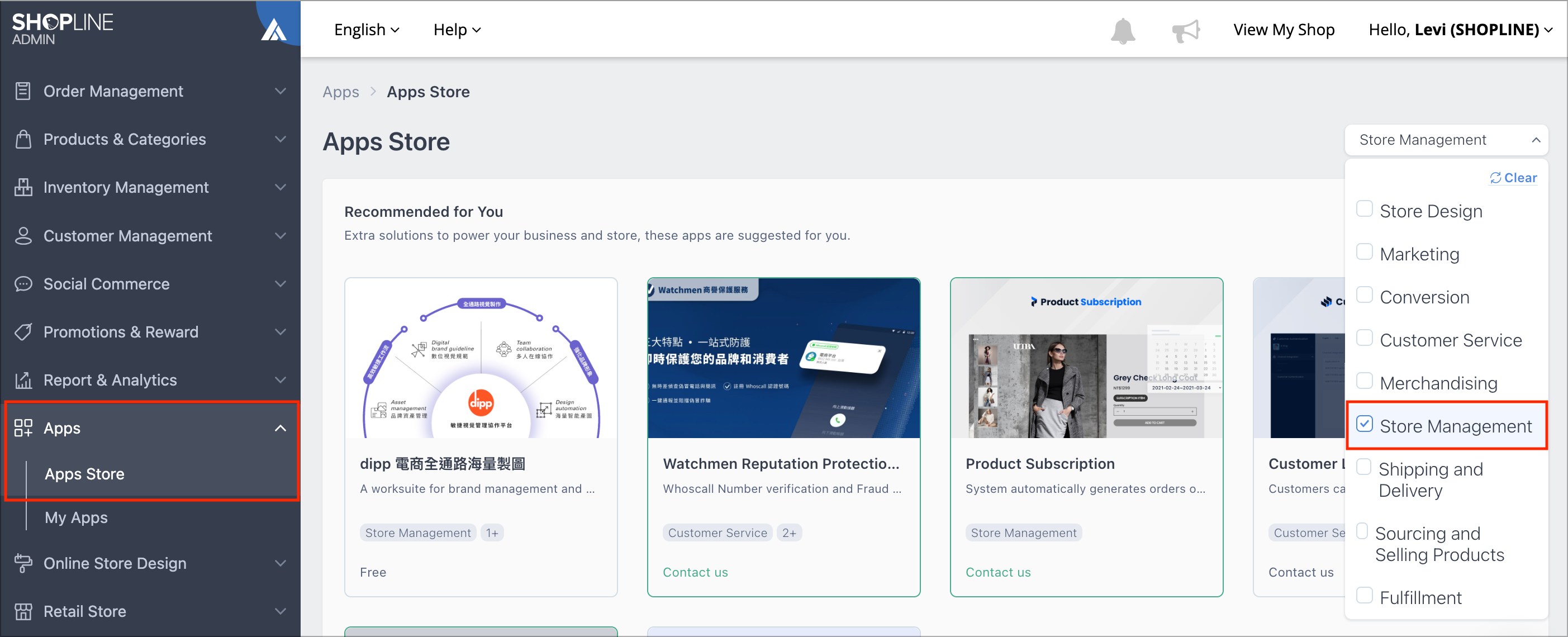Click the Customer Service tag on Watchmen card

[717, 533]
